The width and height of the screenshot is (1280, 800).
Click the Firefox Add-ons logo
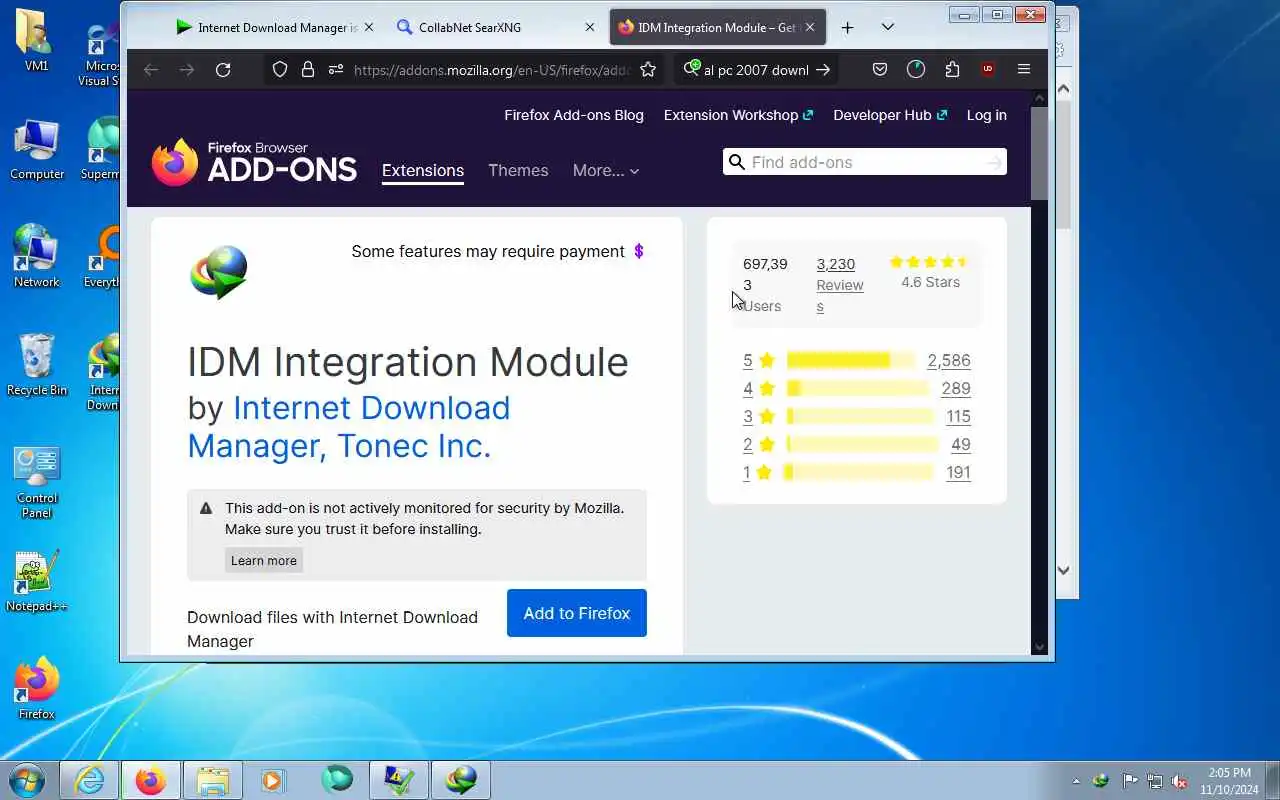click(x=254, y=163)
